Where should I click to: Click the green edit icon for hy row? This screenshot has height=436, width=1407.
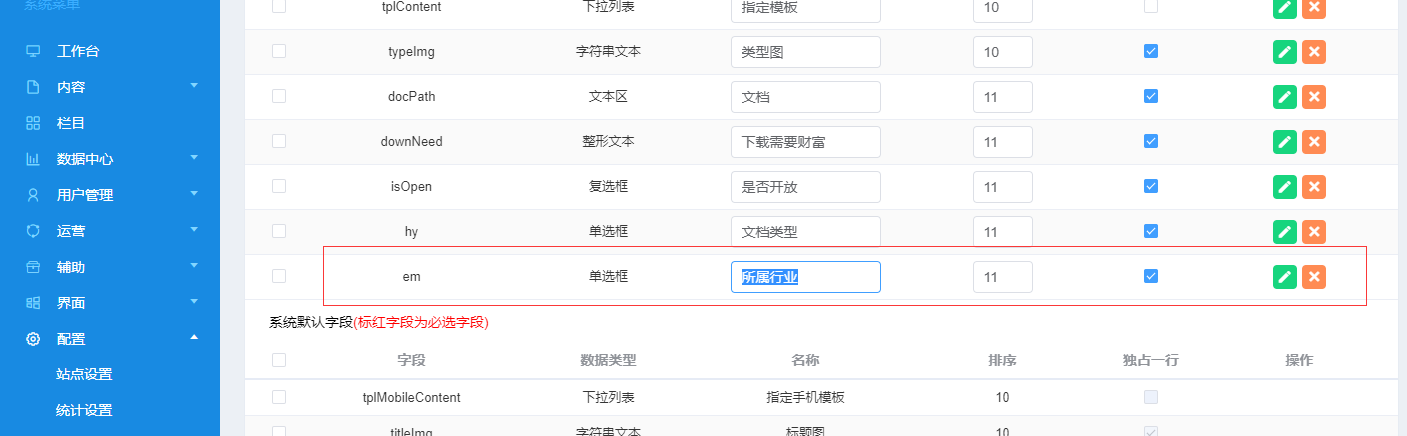(x=1285, y=232)
